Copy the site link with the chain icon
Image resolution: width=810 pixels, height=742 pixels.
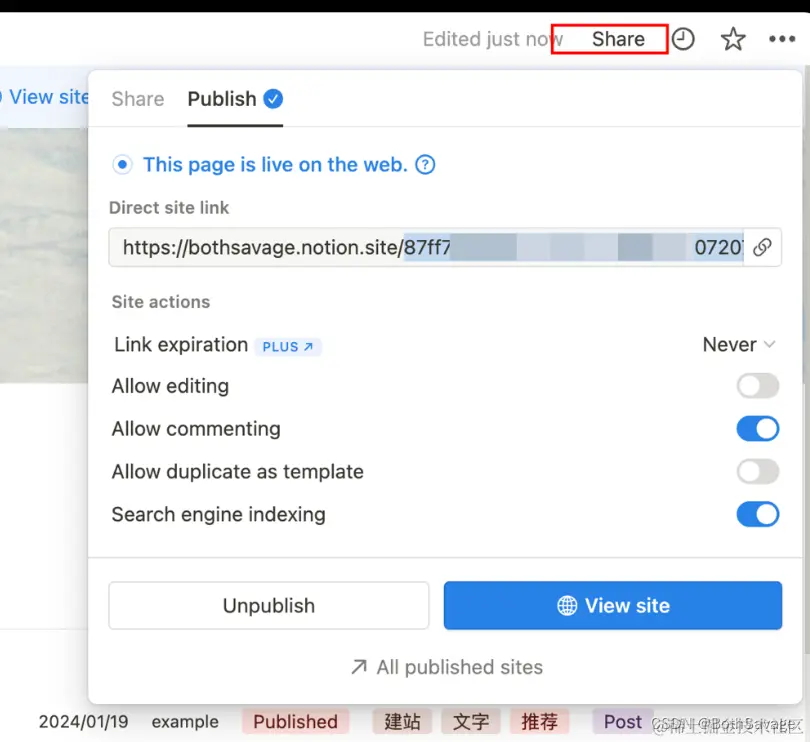tap(762, 248)
